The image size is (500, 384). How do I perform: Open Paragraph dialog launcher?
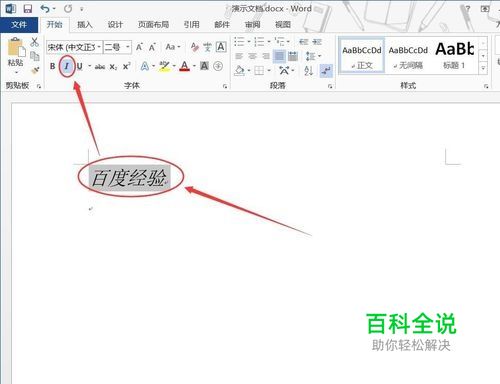point(330,86)
